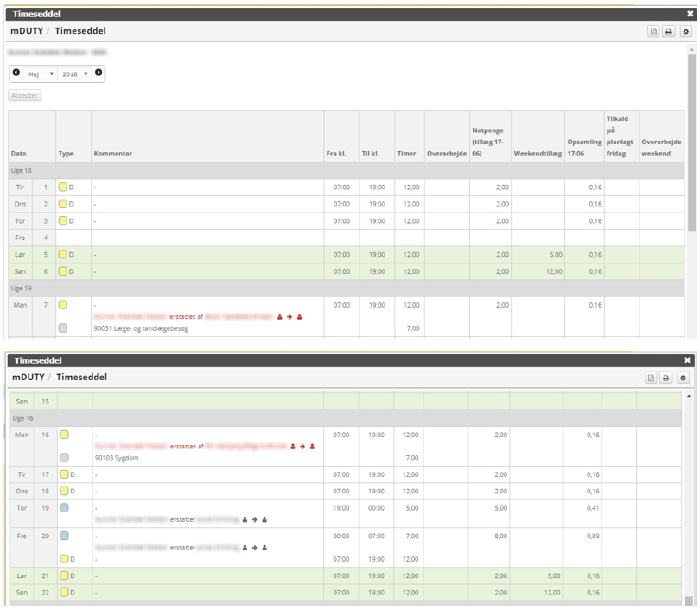Click the document export icon in the lower window
This screenshot has height=610, width=700.
tap(652, 378)
